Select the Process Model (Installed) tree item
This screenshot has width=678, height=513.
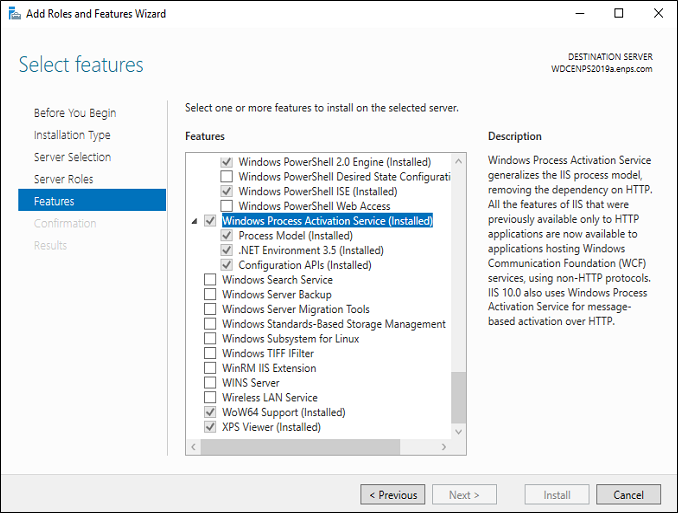coord(295,236)
